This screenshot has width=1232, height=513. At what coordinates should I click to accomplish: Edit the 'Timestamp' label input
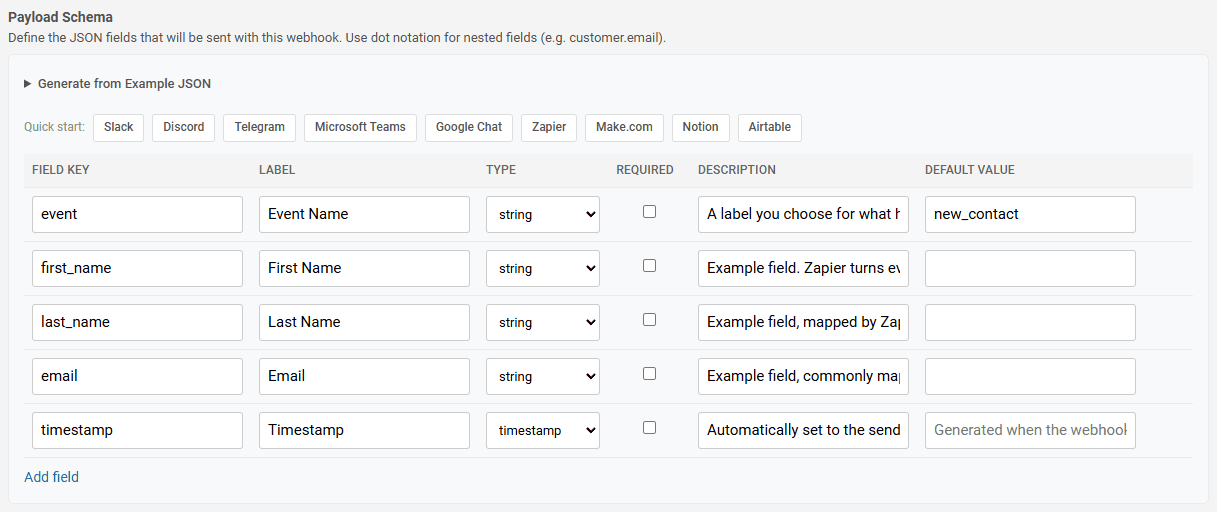point(364,430)
